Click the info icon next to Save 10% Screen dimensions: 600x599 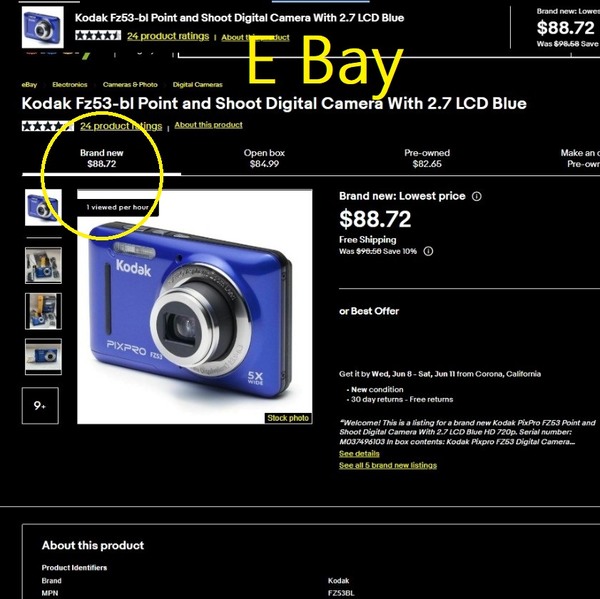[428, 251]
